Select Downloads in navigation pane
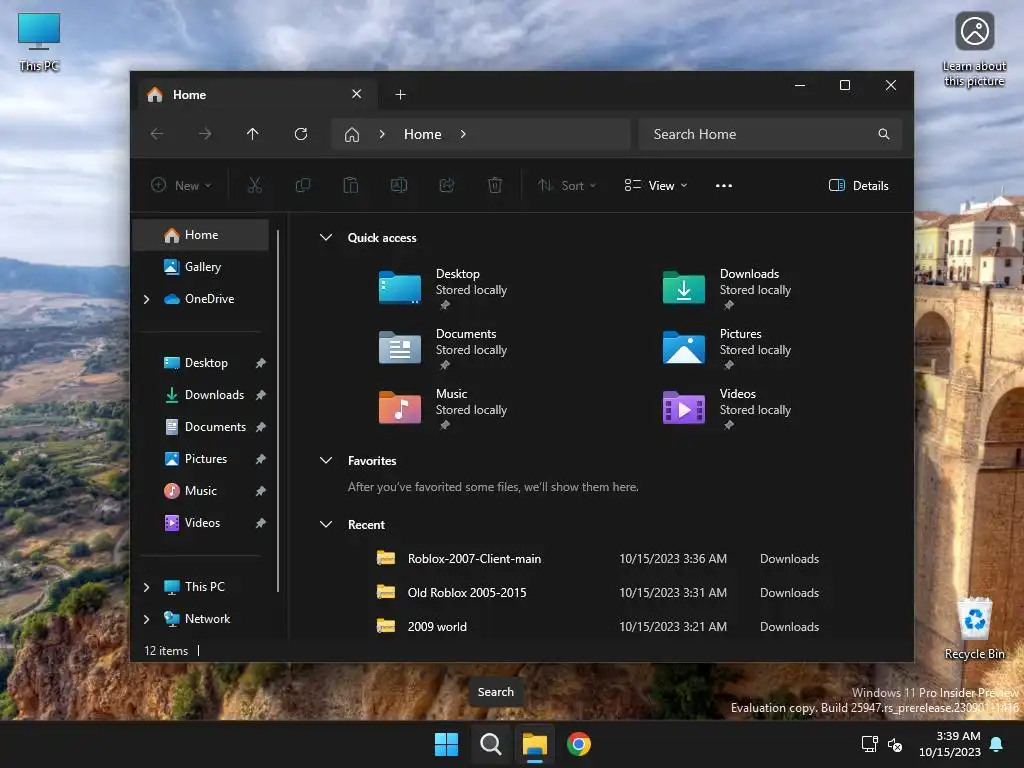Image resolution: width=1024 pixels, height=768 pixels. [202, 394]
